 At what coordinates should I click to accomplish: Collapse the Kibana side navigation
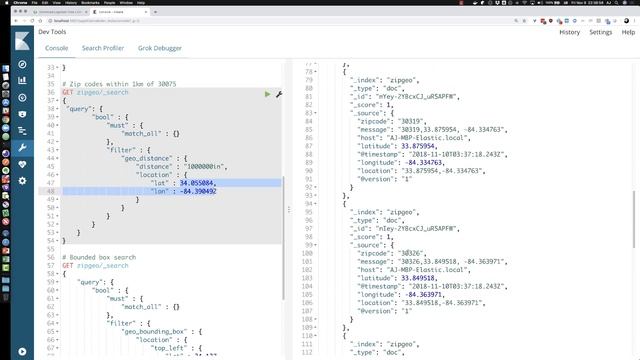click(22, 351)
